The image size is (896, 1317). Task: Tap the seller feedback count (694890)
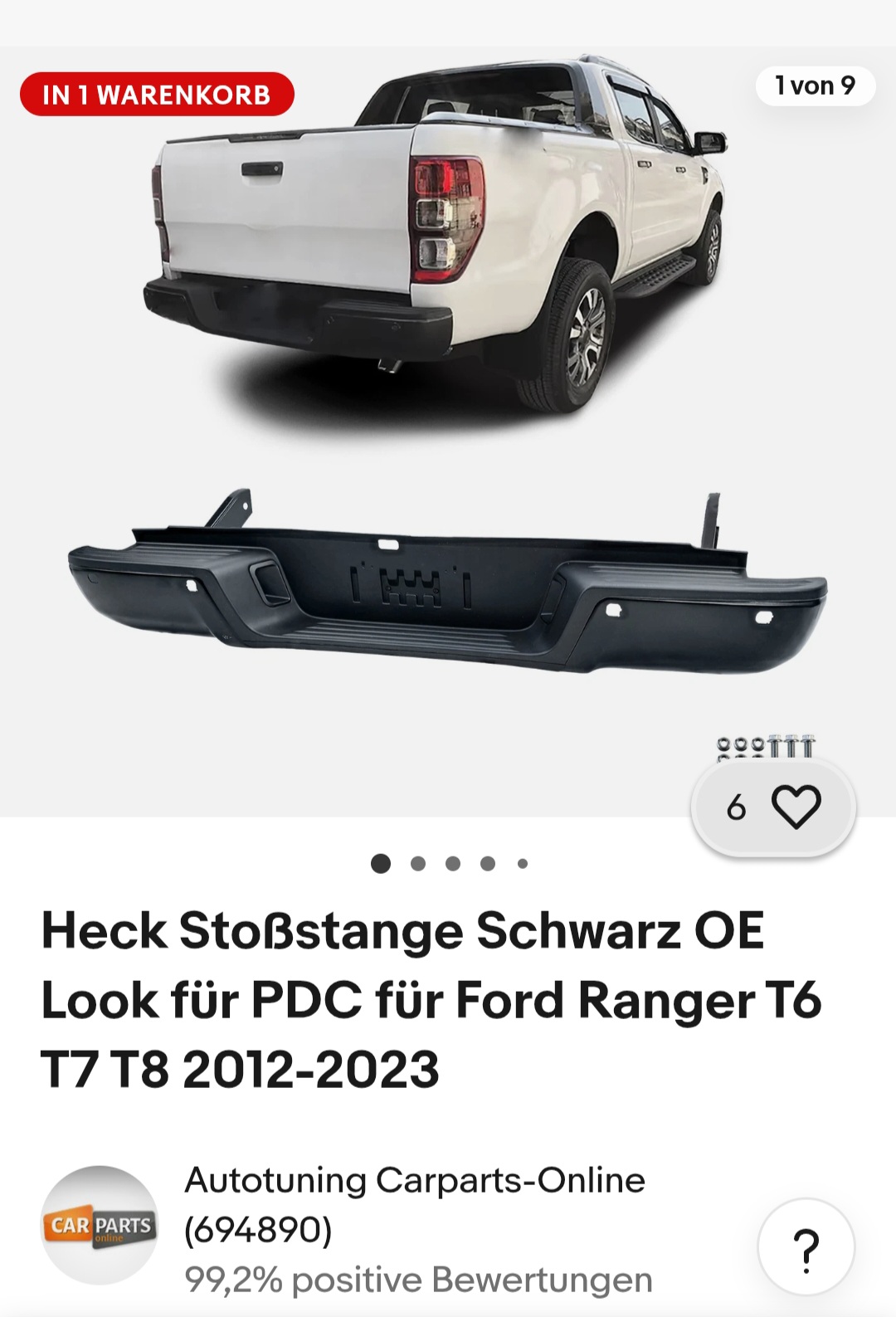[x=258, y=1230]
